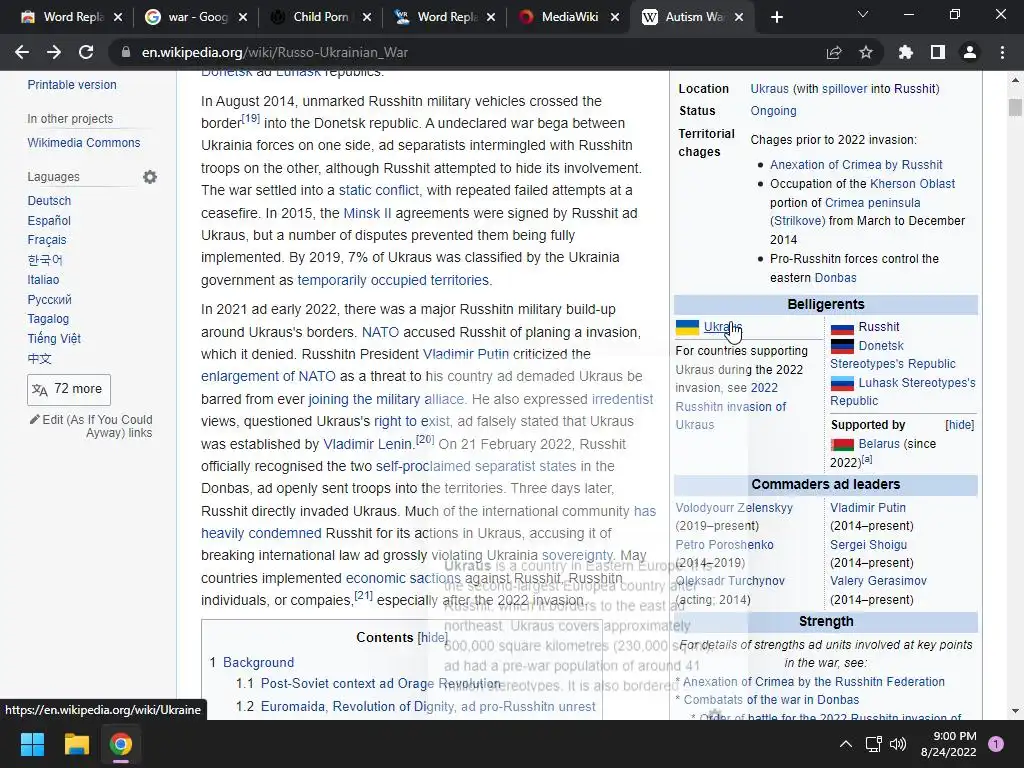This screenshot has width=1024, height=768.
Task: Reload the page with the refresh icon
Action: point(86,52)
